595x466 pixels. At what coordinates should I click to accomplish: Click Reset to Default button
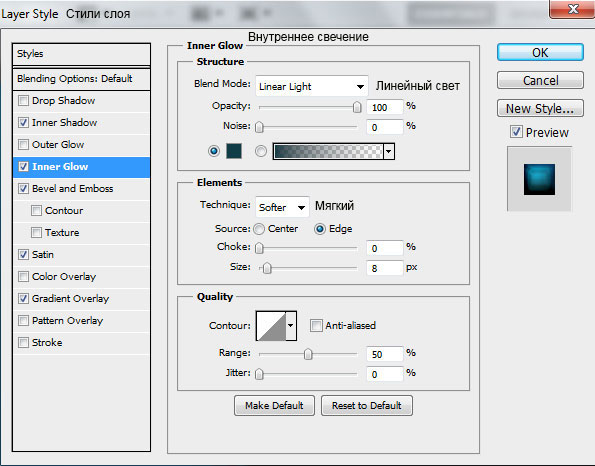[367, 406]
